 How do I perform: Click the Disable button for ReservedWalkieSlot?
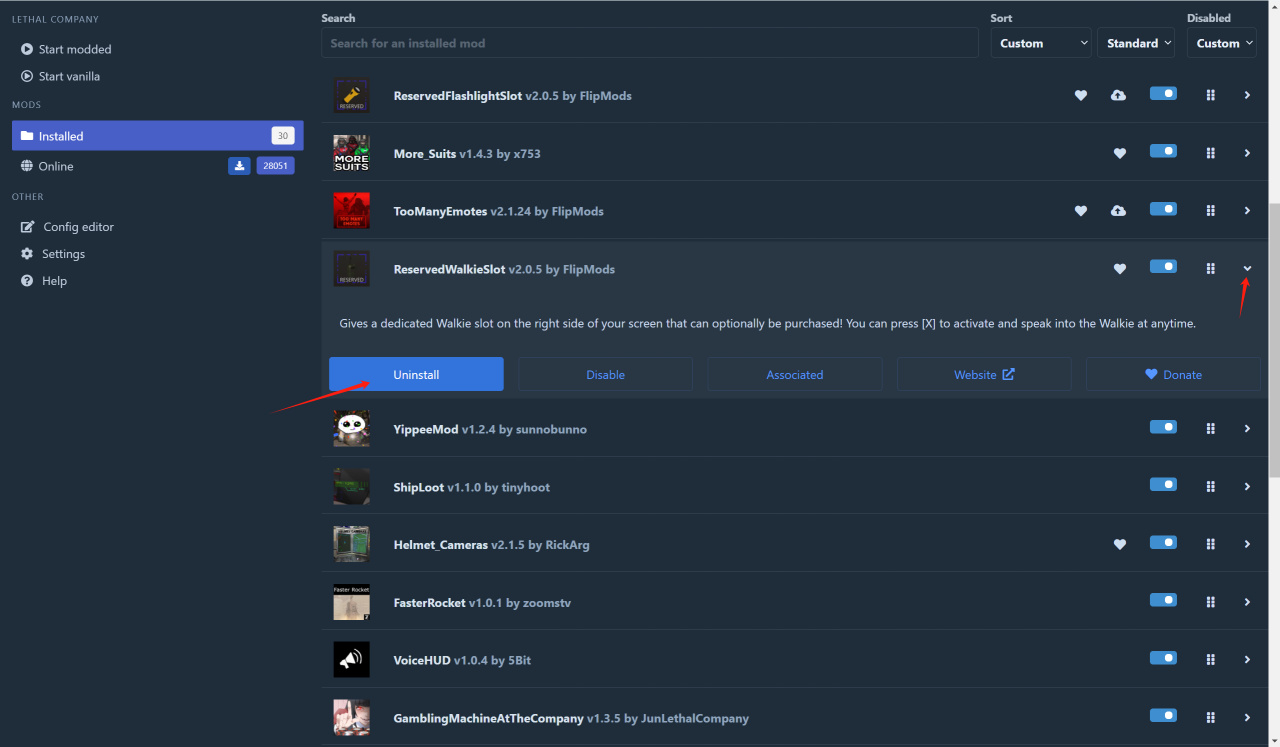pos(605,374)
